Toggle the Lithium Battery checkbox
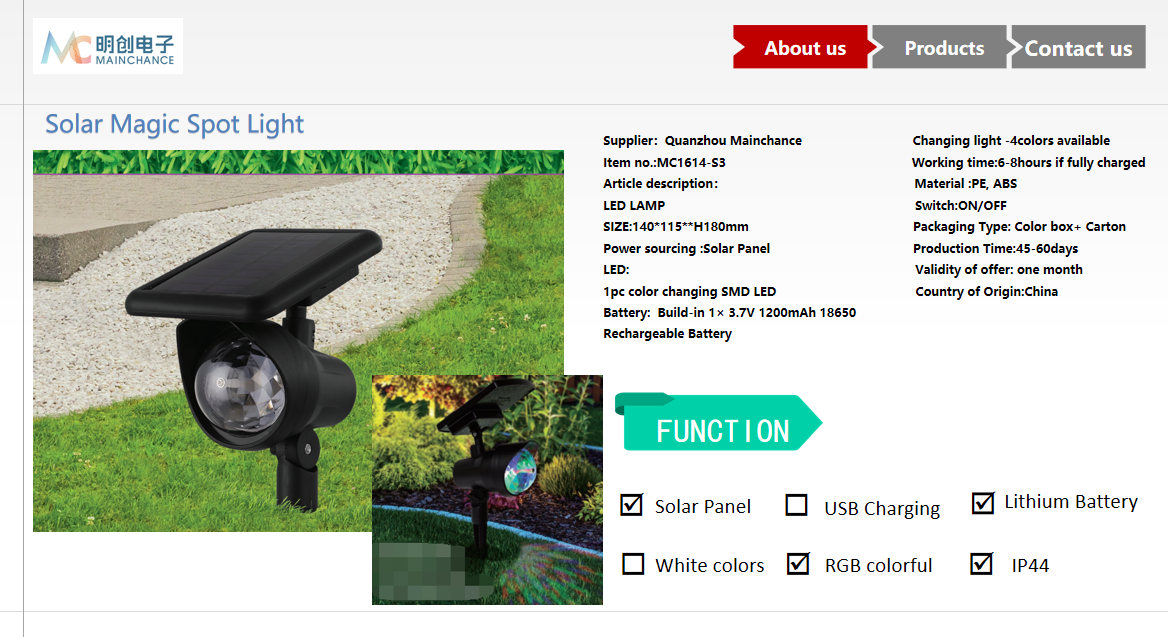Viewport: 1168px width, 637px height. point(983,503)
